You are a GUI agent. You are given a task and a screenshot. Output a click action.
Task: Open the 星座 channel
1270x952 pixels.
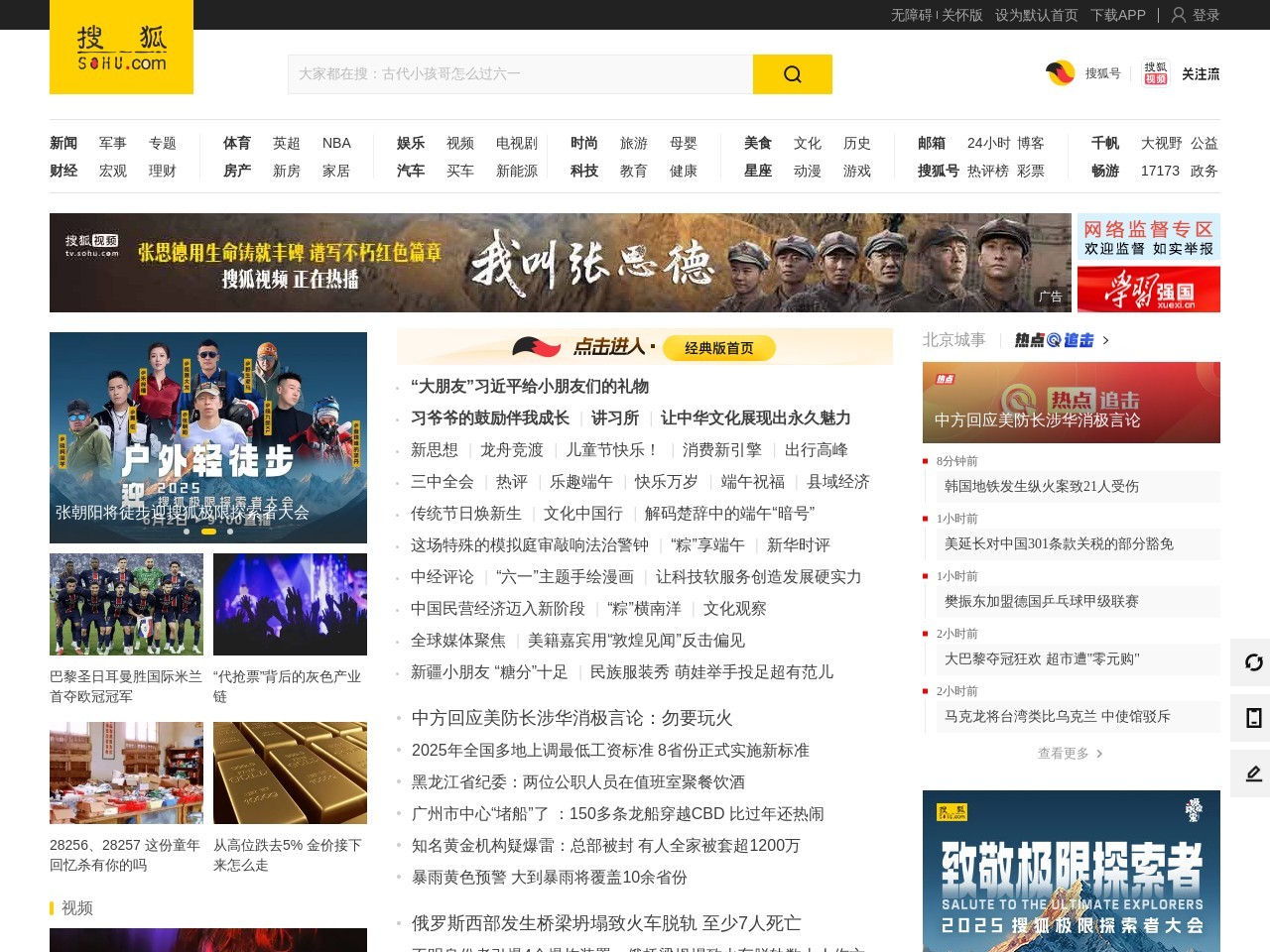point(758,171)
